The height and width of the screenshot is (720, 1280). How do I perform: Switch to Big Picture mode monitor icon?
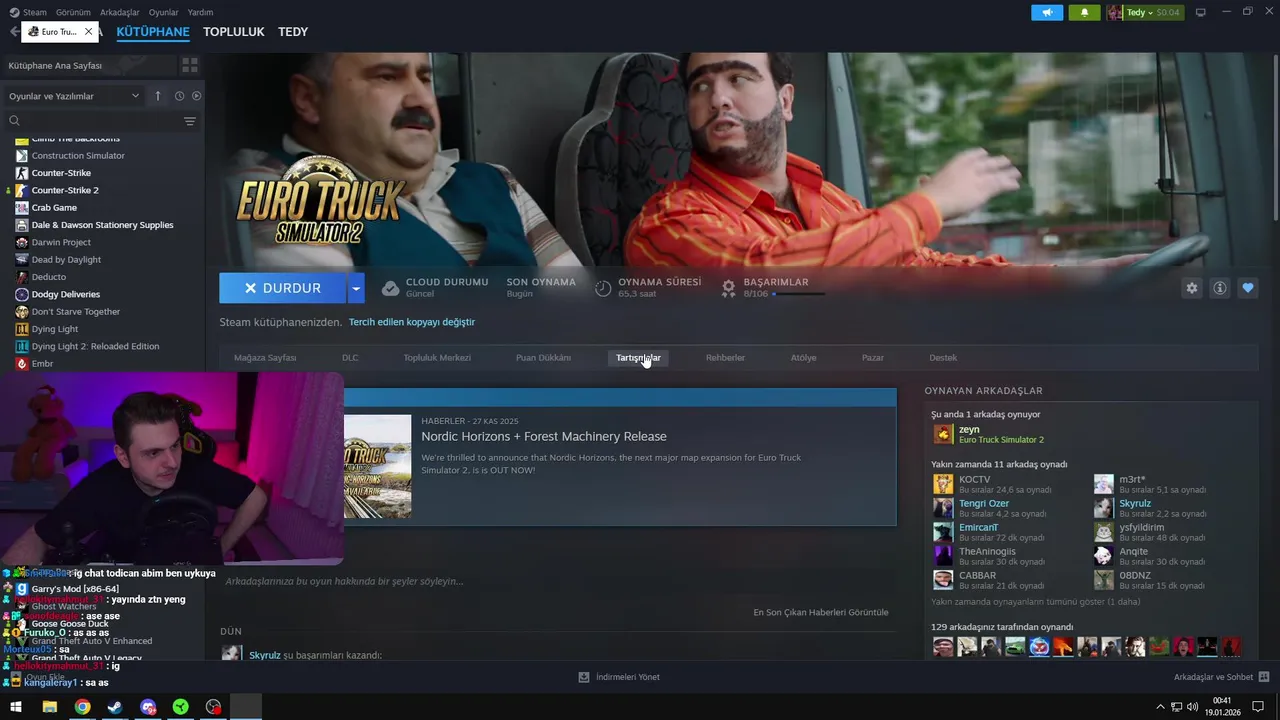coord(1201,12)
